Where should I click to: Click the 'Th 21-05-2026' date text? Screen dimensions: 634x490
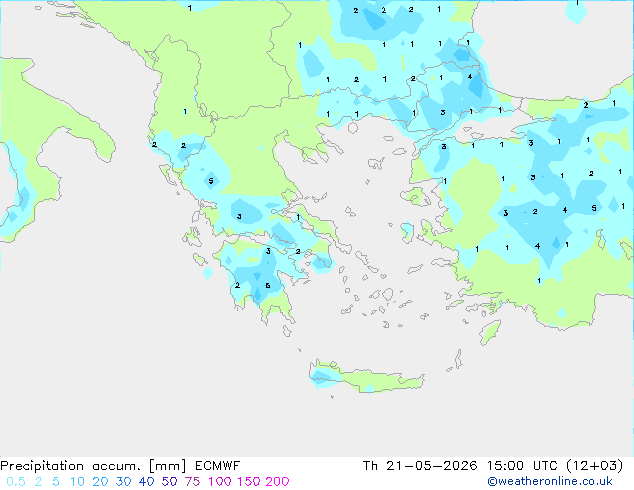[420, 466]
